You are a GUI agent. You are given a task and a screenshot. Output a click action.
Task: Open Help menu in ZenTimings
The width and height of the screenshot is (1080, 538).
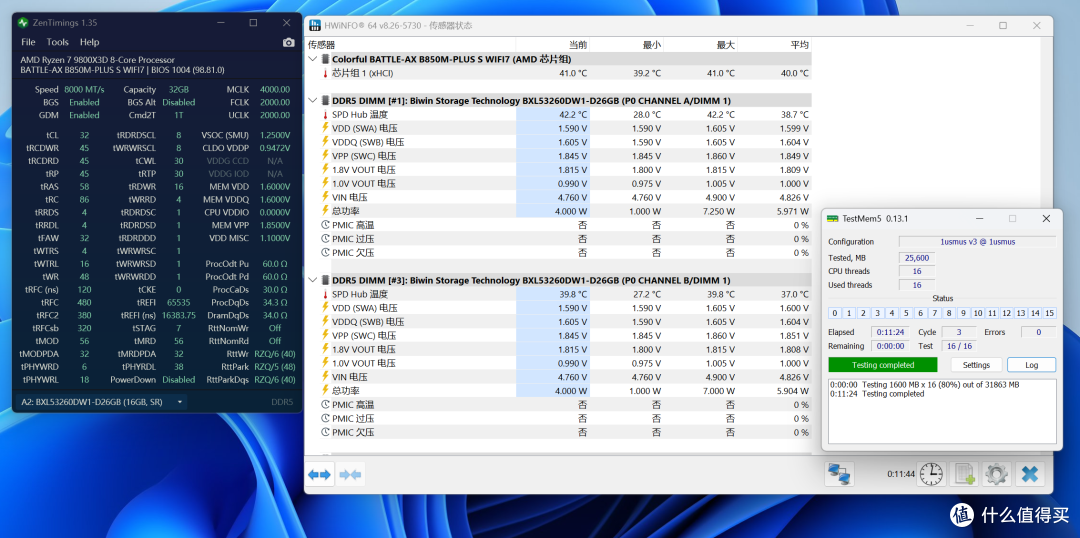point(90,42)
